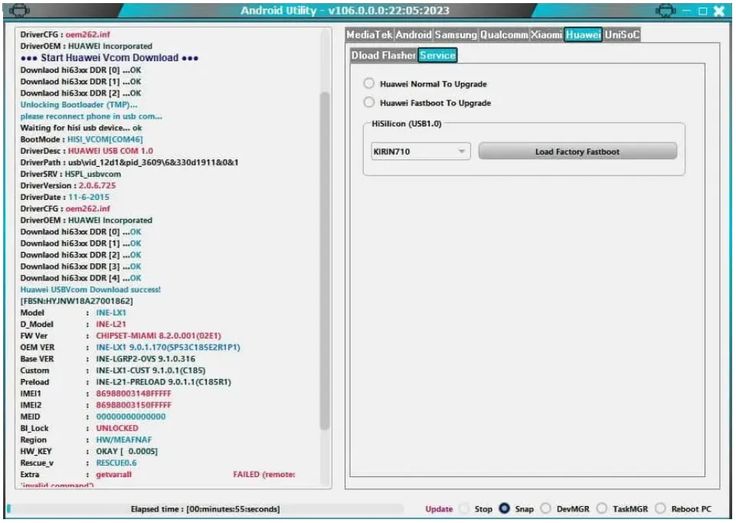Click the Update link
The height and width of the screenshot is (523, 736).
[x=439, y=509]
